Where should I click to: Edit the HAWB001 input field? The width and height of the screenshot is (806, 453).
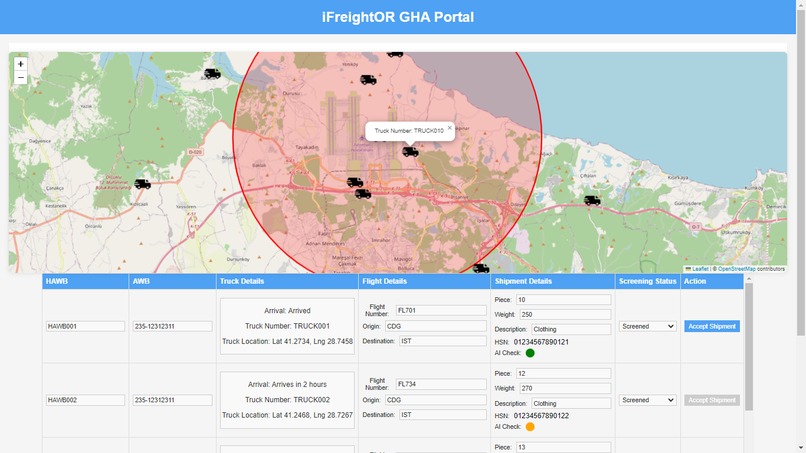coord(85,326)
